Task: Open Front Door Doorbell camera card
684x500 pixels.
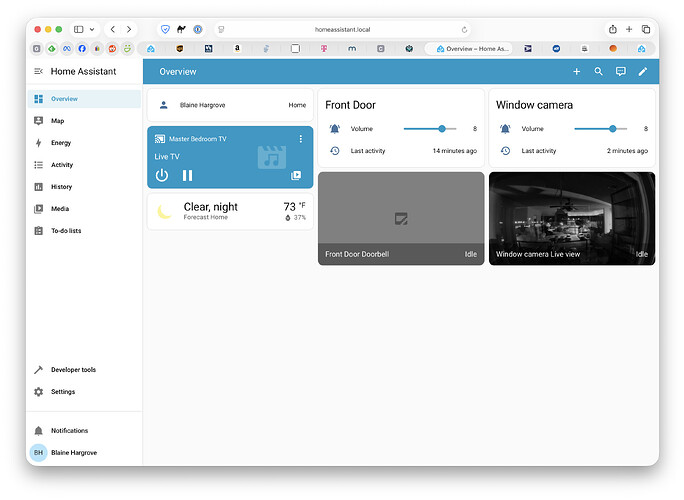Action: pos(401,218)
